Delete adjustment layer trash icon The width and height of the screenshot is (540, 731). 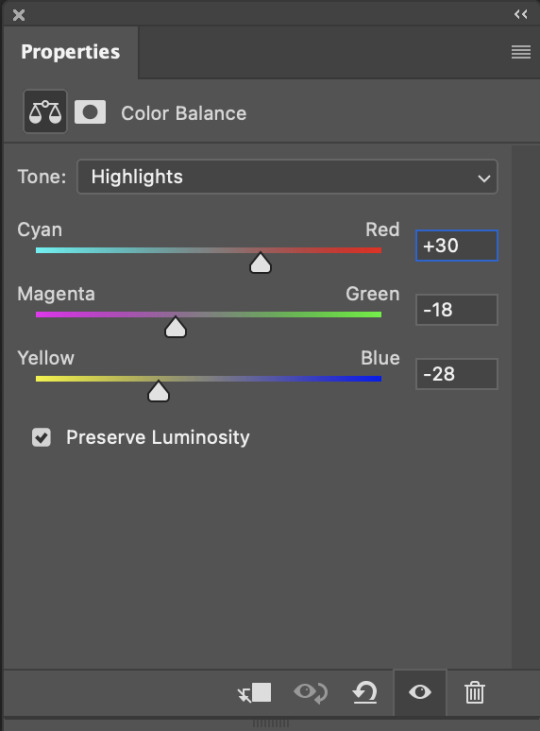coord(474,692)
